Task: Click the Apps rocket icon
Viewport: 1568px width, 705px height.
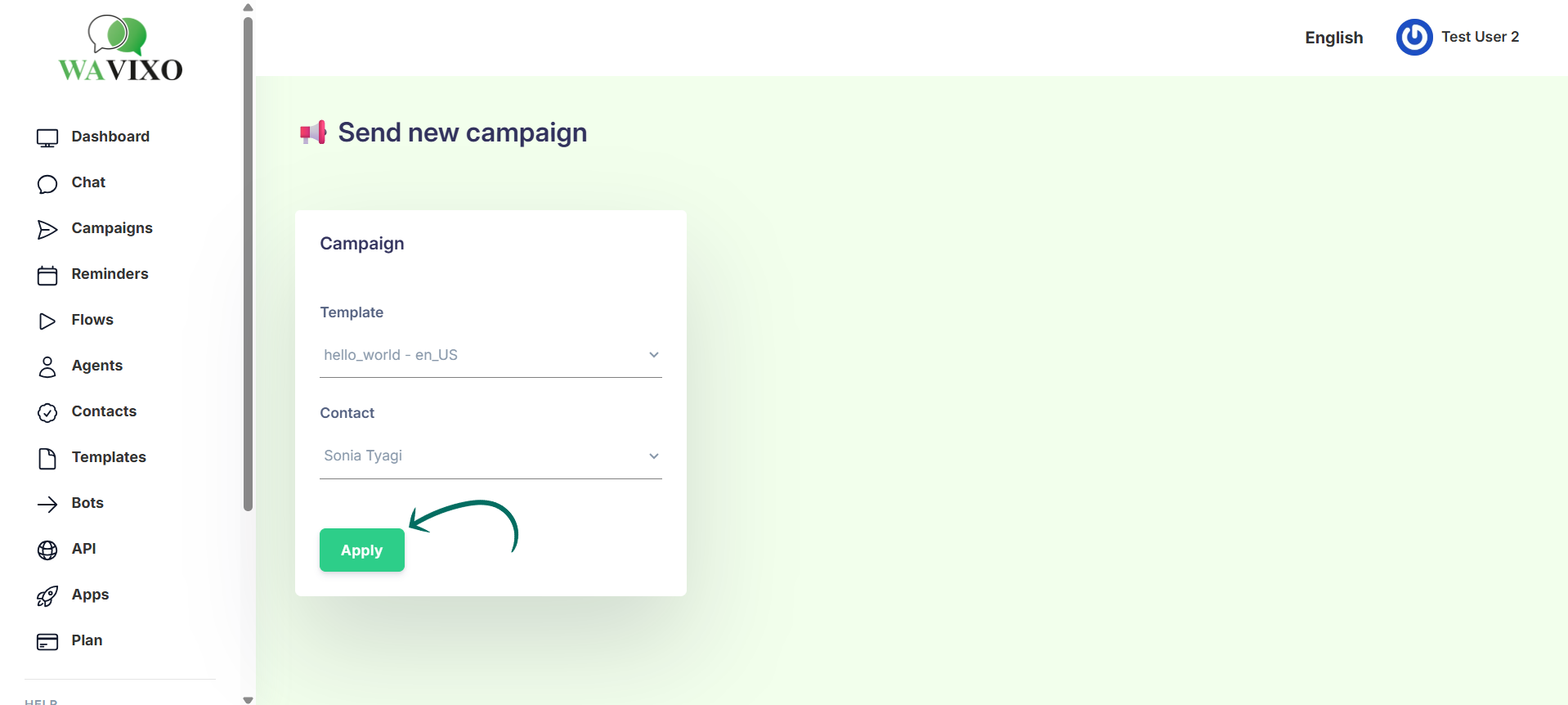Action: click(x=47, y=596)
